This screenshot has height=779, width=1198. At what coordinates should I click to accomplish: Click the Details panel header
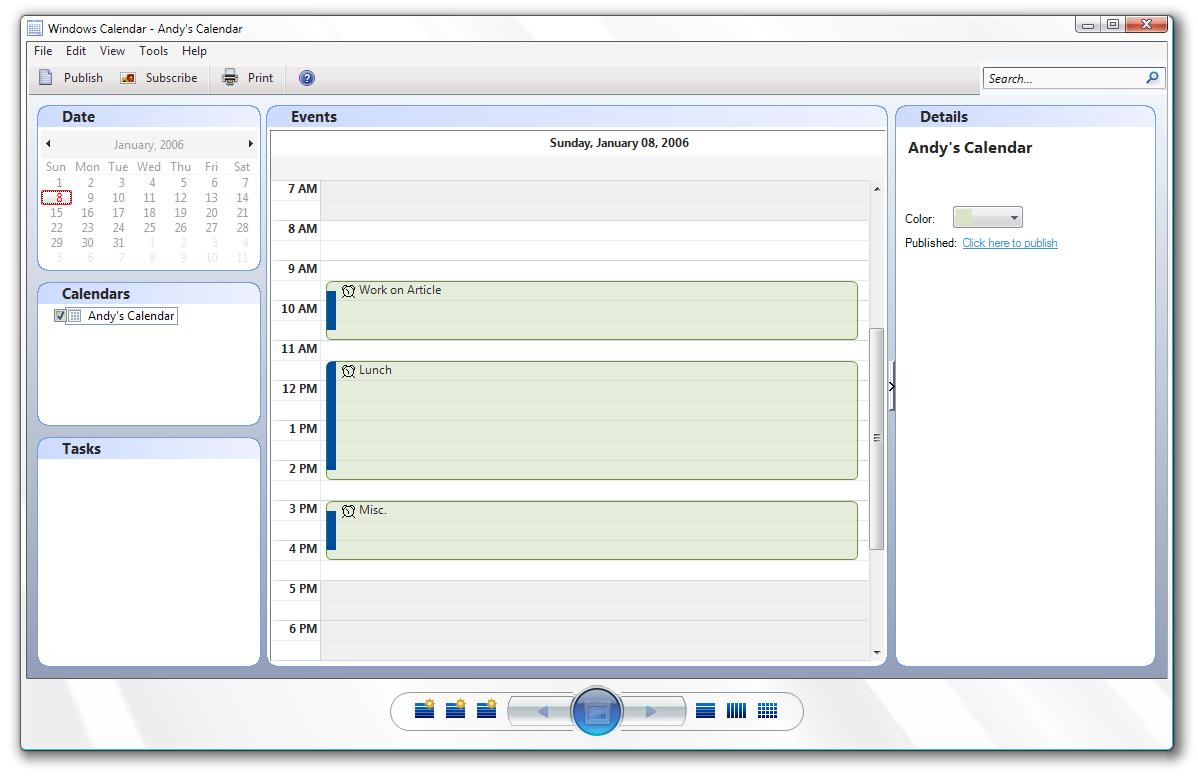pyautogui.click(x=1025, y=117)
